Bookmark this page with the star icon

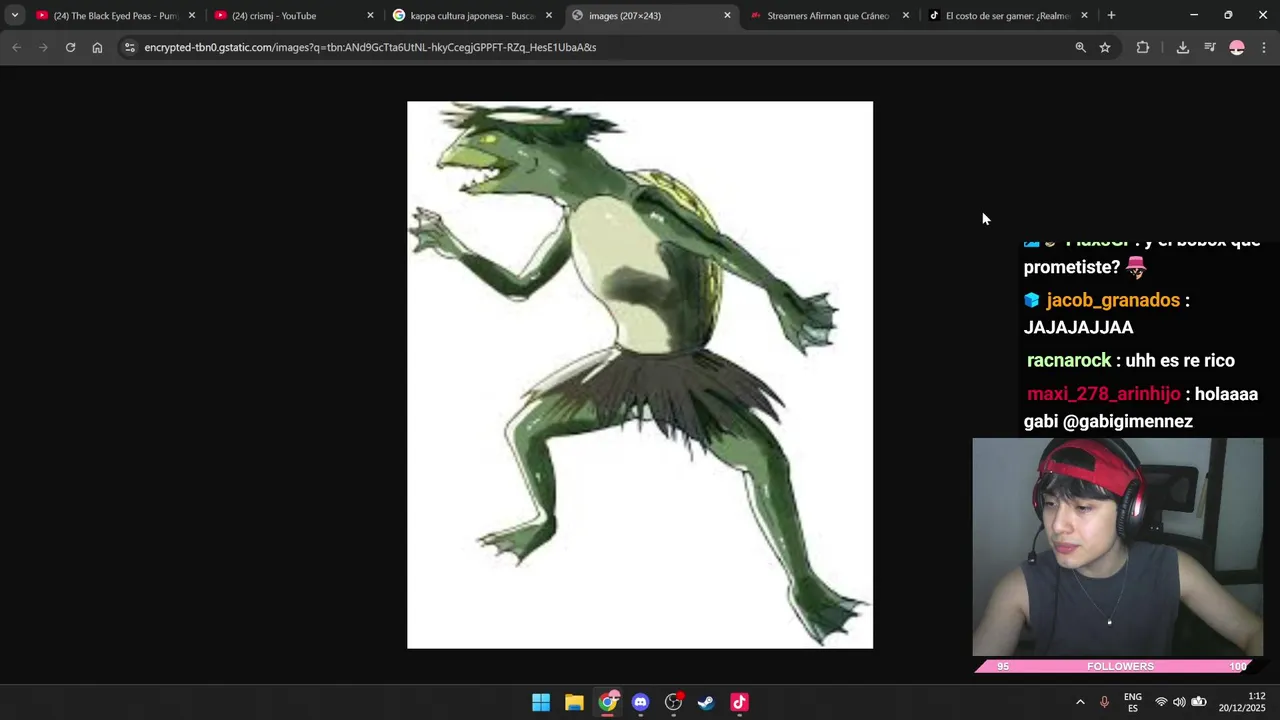[1105, 47]
